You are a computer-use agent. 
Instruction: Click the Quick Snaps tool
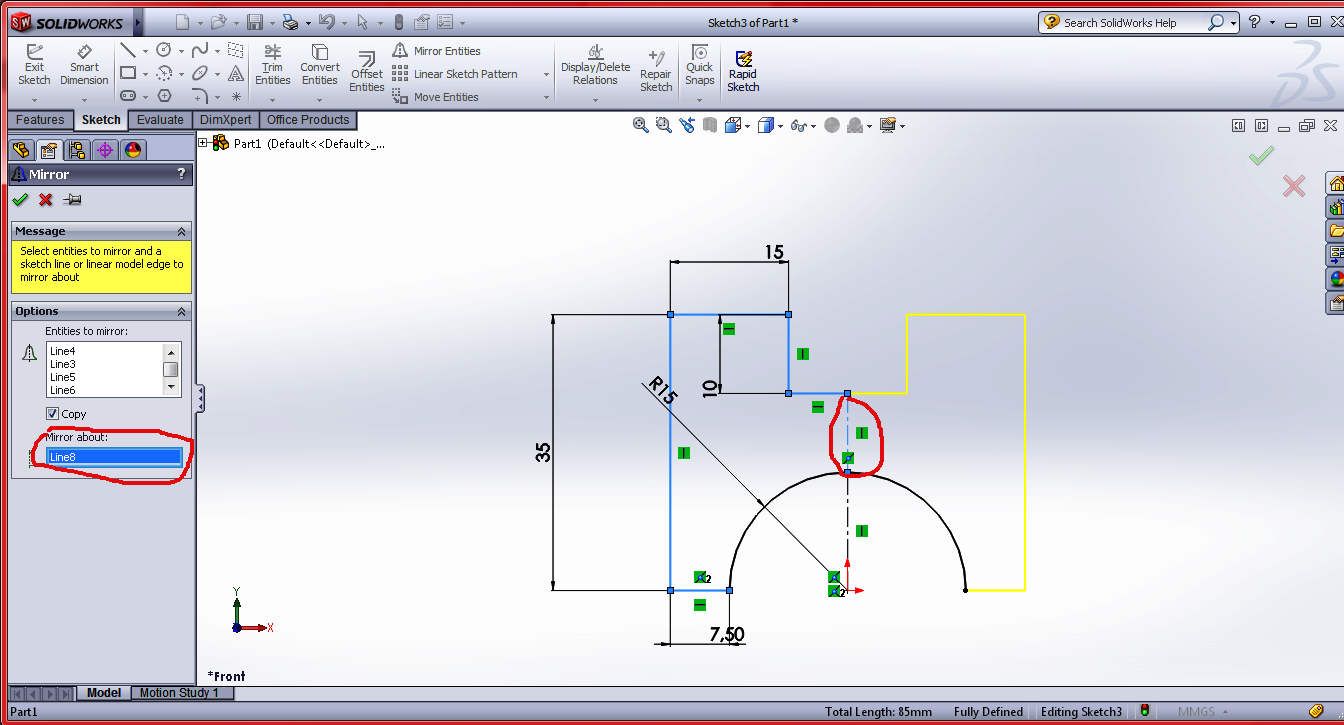(700, 66)
